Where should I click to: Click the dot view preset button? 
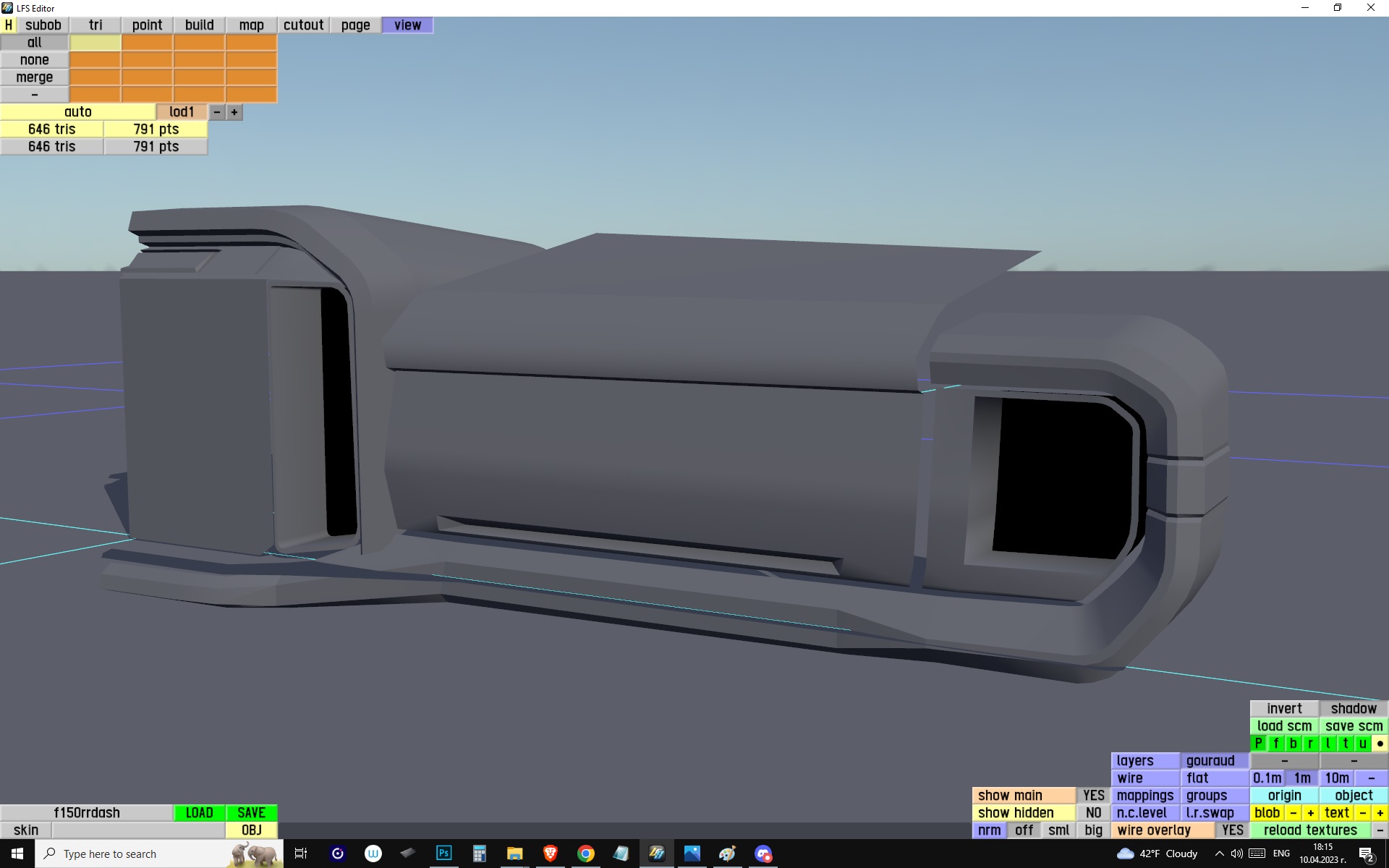click(1380, 744)
